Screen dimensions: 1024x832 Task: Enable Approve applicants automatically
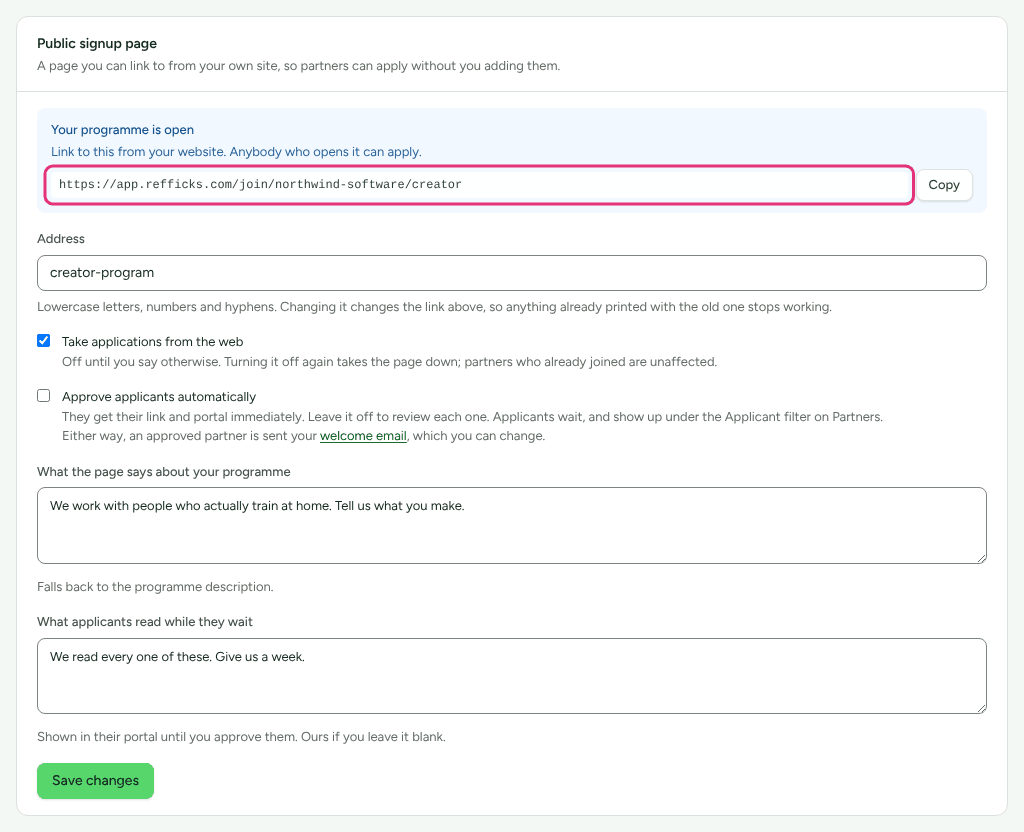click(44, 396)
